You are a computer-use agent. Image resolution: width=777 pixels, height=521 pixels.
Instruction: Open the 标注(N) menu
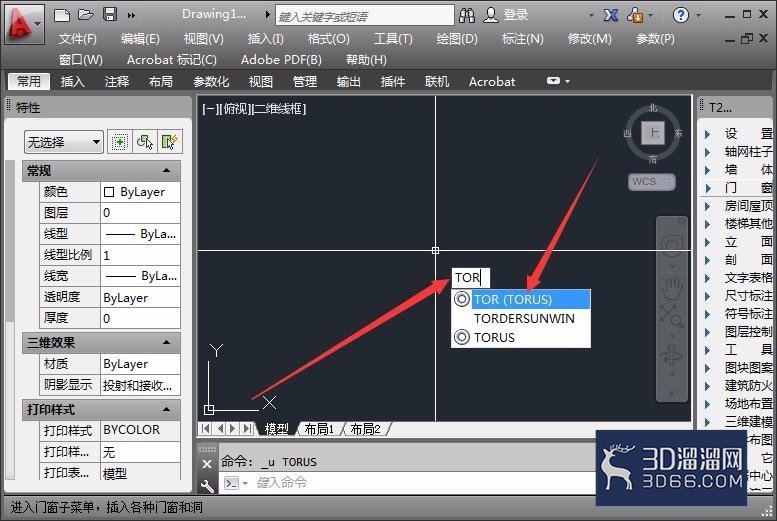[x=522, y=39]
